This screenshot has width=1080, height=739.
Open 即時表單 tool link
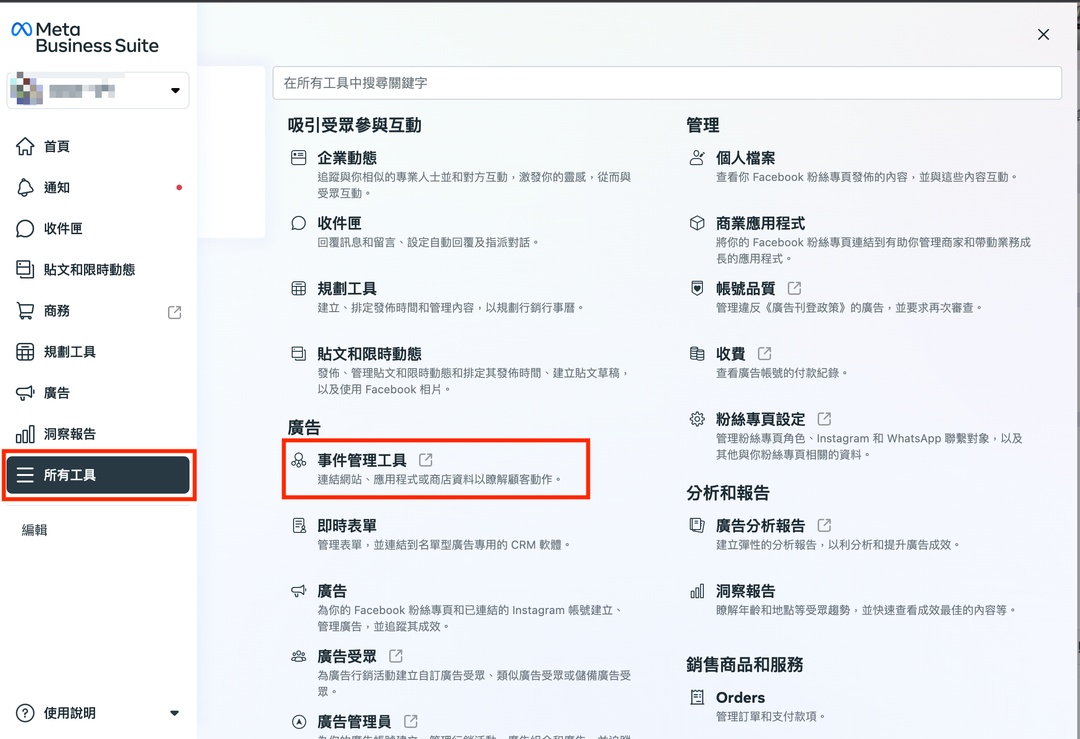coord(346,526)
